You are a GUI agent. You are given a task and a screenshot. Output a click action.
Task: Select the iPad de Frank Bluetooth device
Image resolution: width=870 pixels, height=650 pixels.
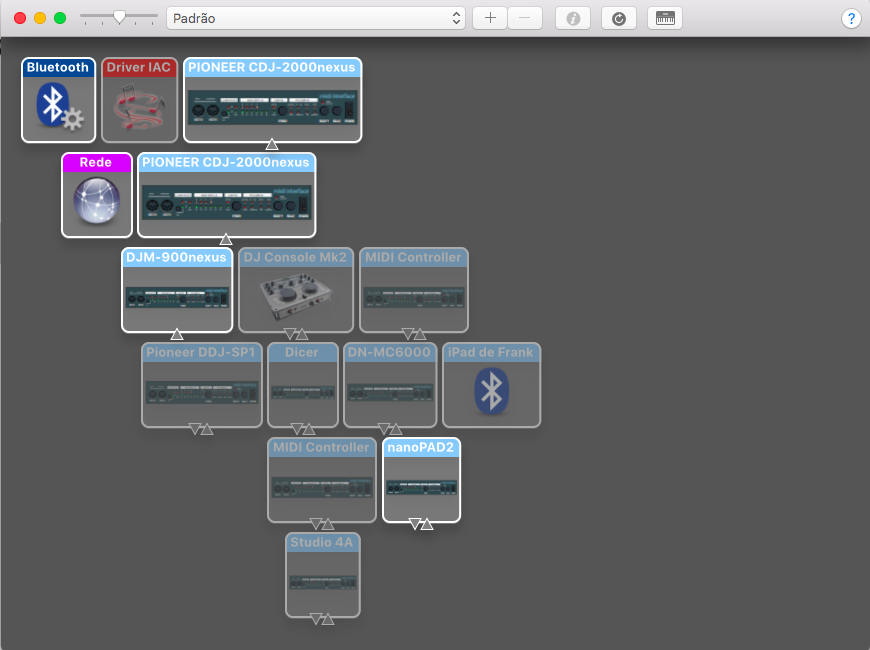tap(492, 385)
